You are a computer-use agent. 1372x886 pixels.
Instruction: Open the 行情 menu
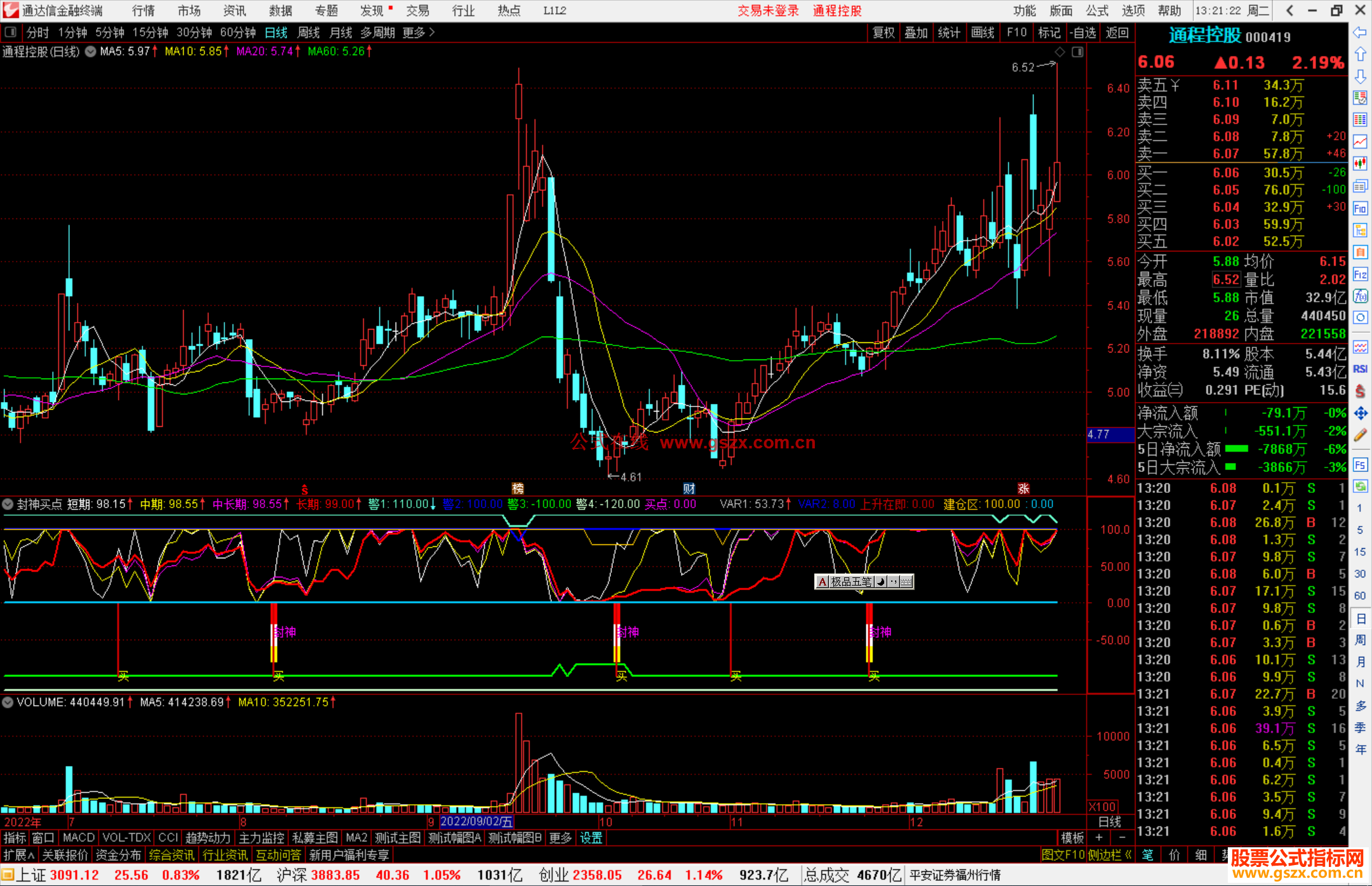[143, 11]
